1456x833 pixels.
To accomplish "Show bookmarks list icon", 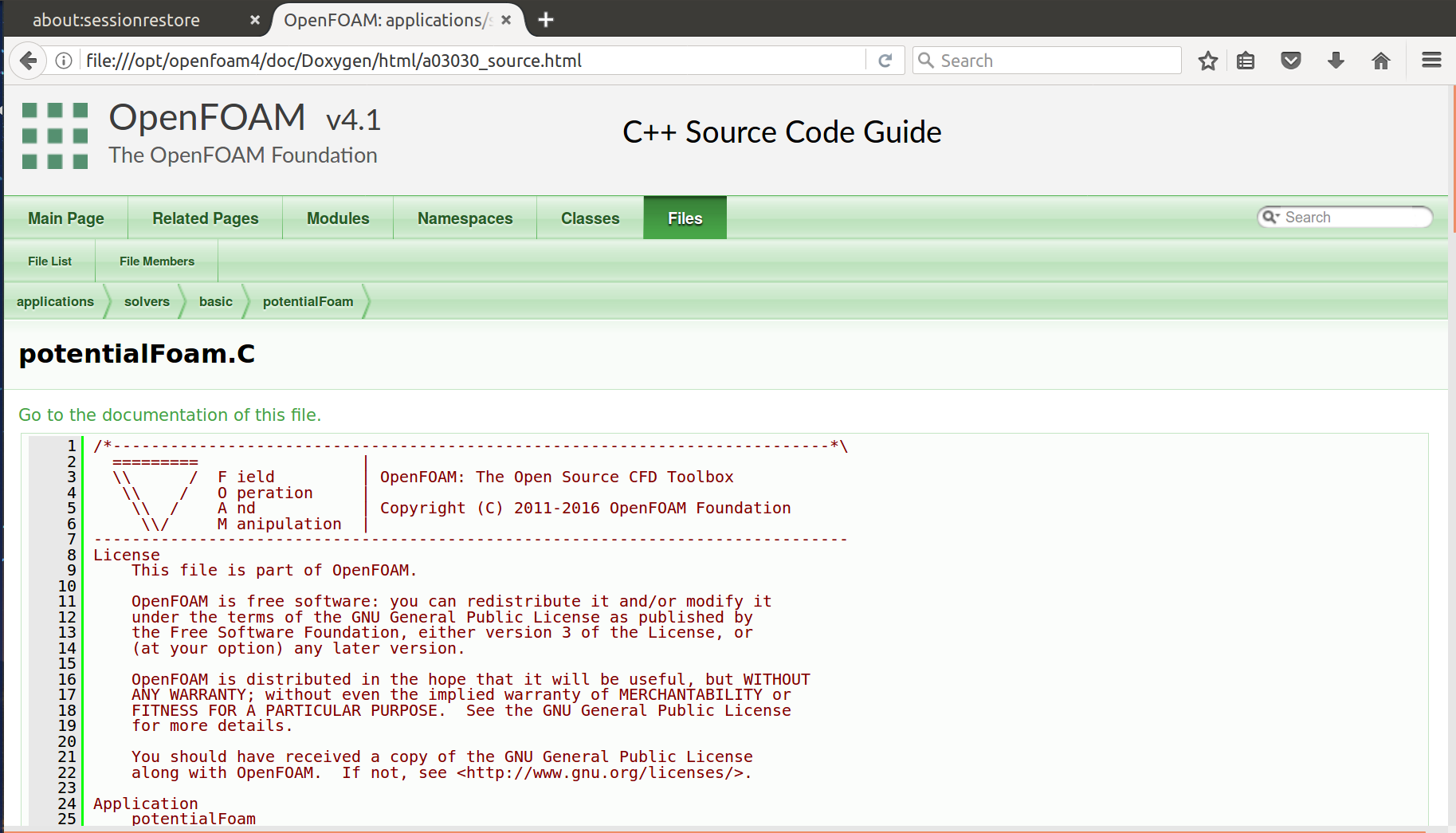I will [1246, 61].
